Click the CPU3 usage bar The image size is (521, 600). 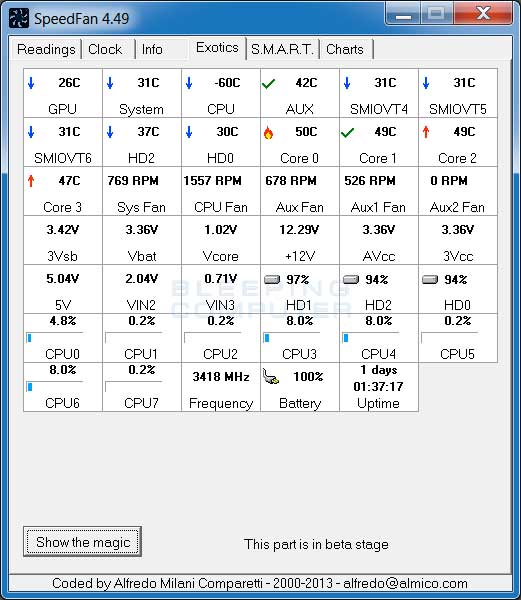point(291,338)
